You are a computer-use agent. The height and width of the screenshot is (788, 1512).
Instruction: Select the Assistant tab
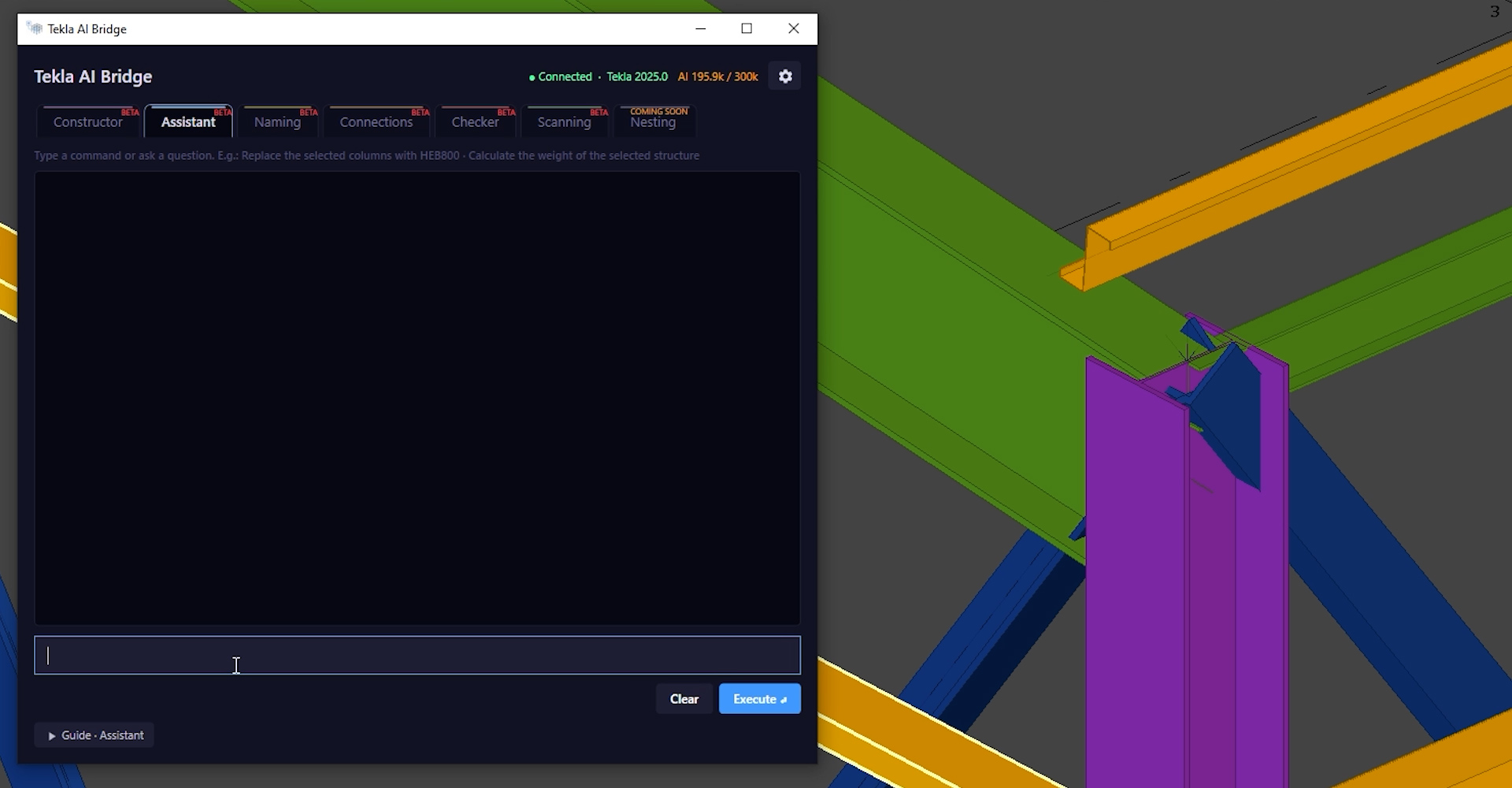click(188, 121)
